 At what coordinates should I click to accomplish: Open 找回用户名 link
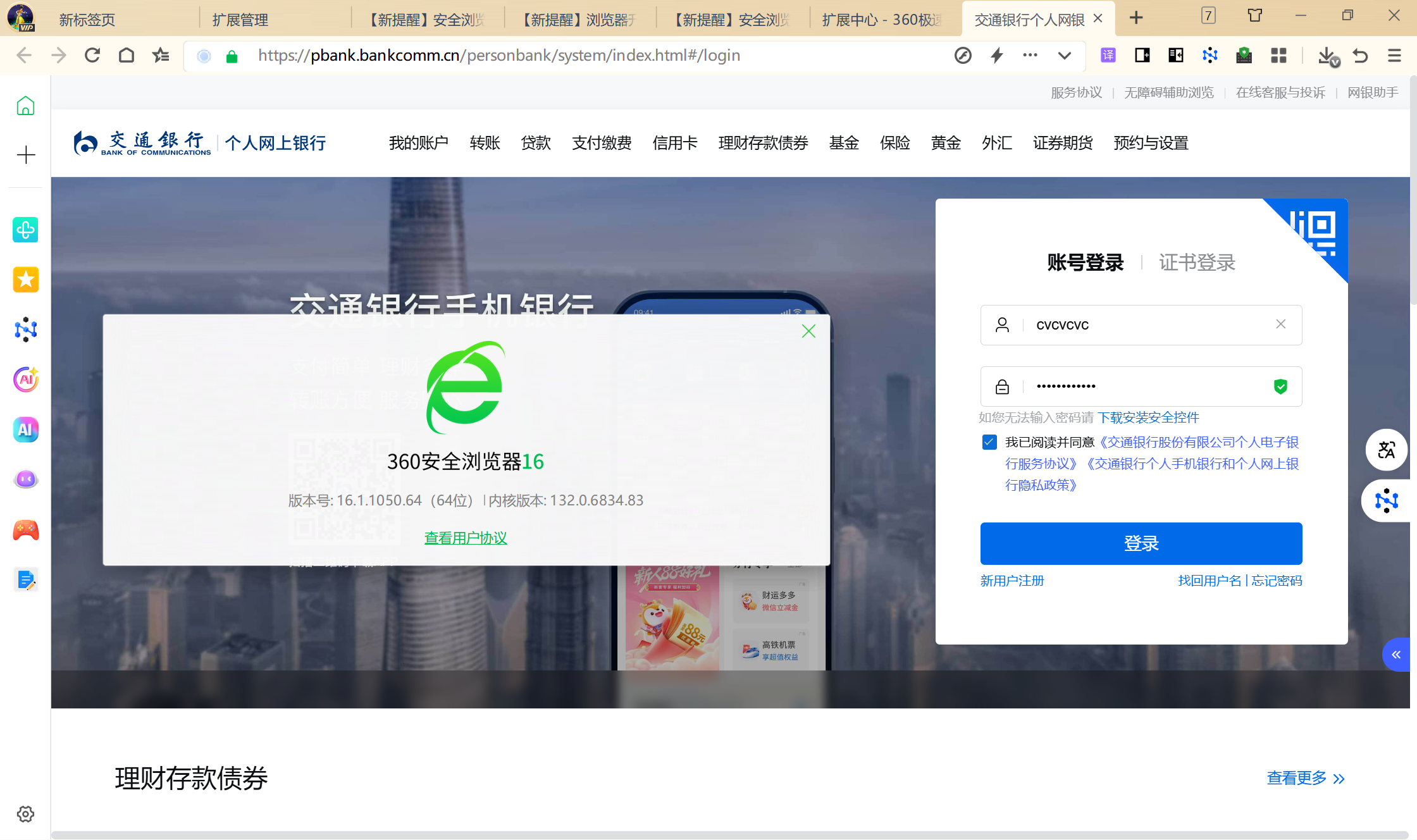tap(1210, 581)
